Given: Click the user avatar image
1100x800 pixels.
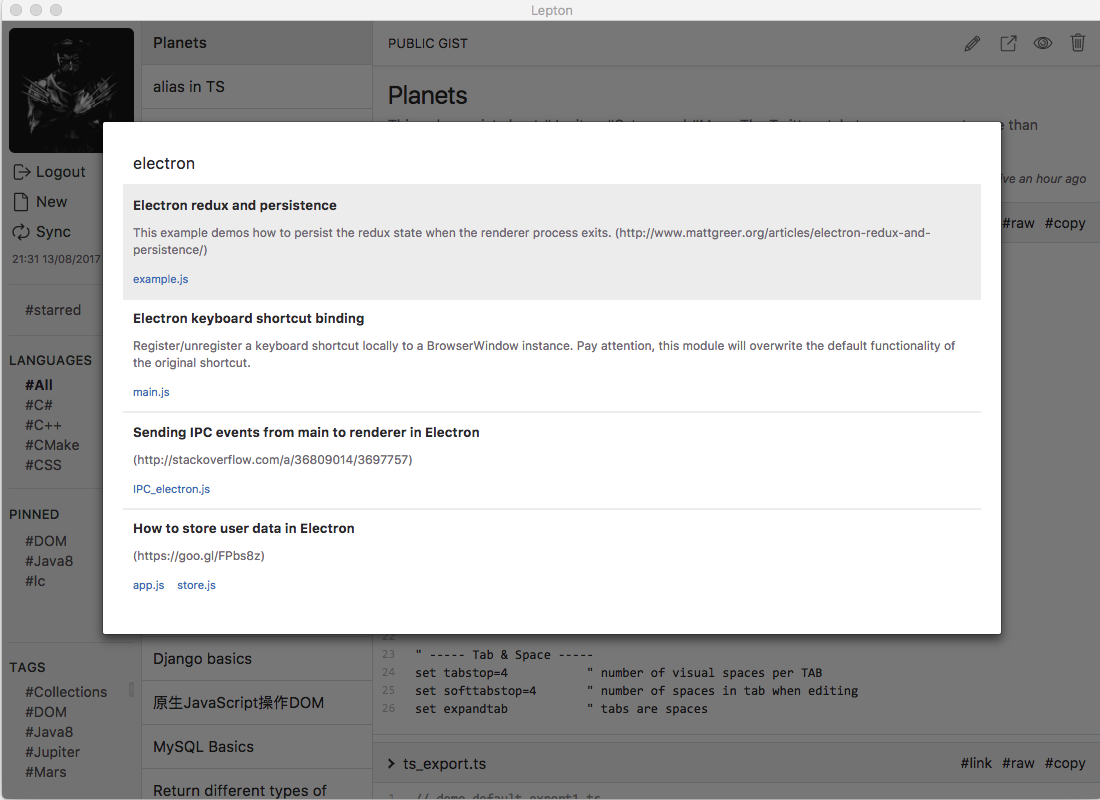Looking at the screenshot, I should [71, 90].
